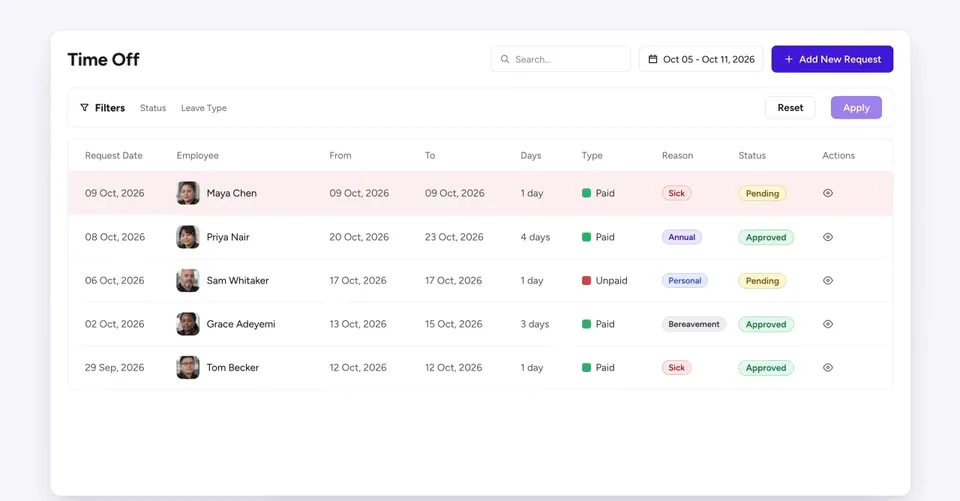The height and width of the screenshot is (501, 960).
Task: Click Approved status badge for Grace Adeyemi
Action: pos(766,324)
